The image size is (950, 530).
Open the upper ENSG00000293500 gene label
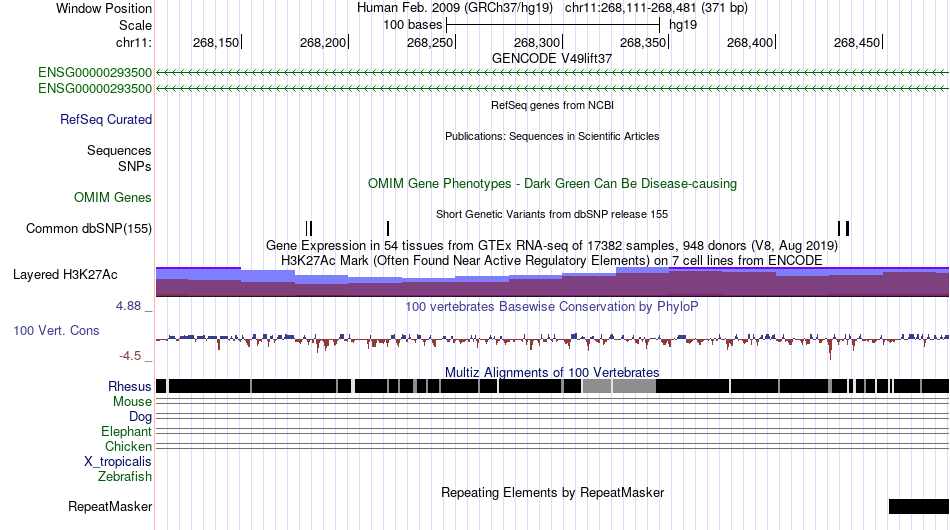(95, 73)
